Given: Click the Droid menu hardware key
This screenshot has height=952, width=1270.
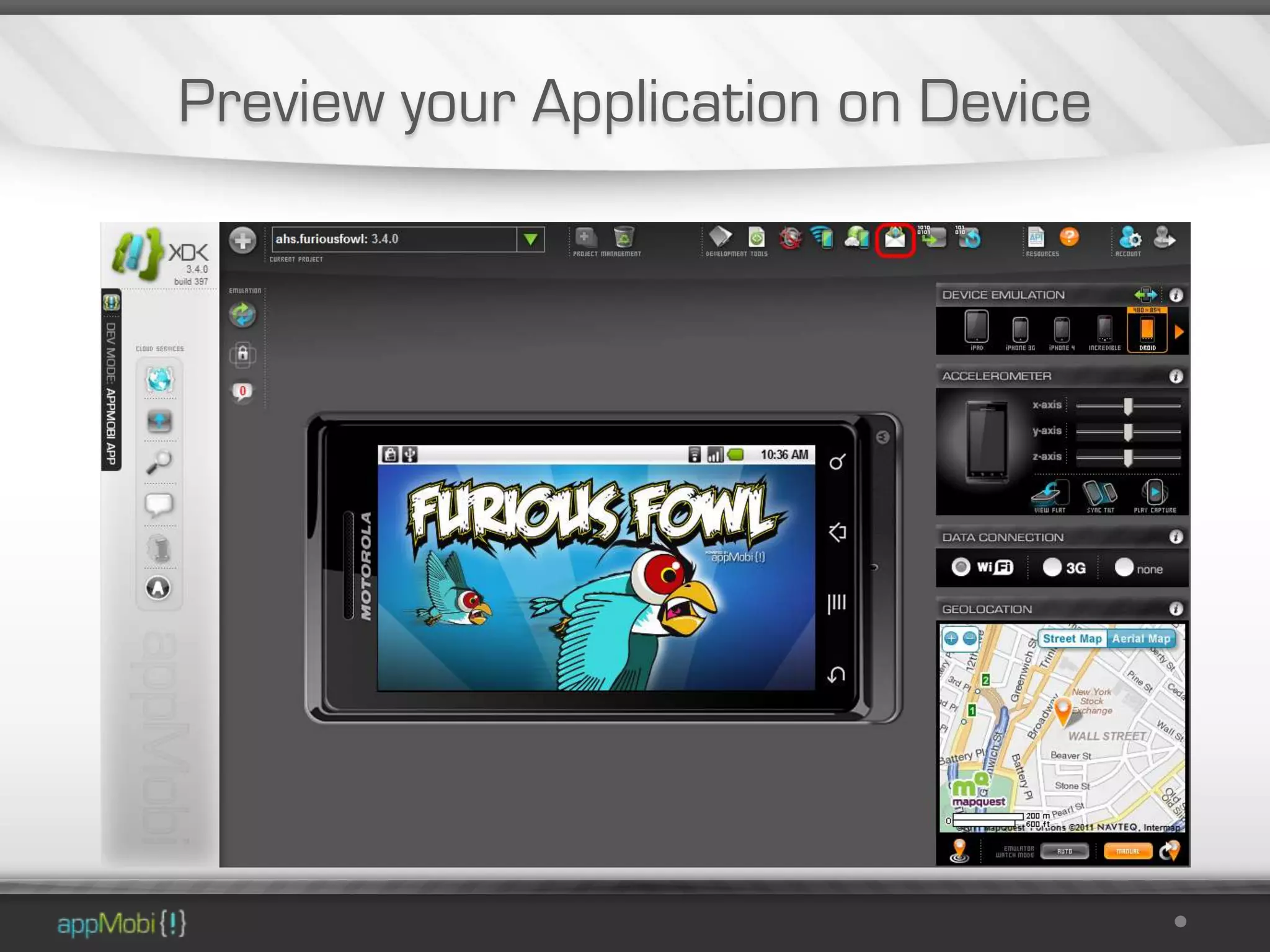Looking at the screenshot, I should [x=837, y=603].
